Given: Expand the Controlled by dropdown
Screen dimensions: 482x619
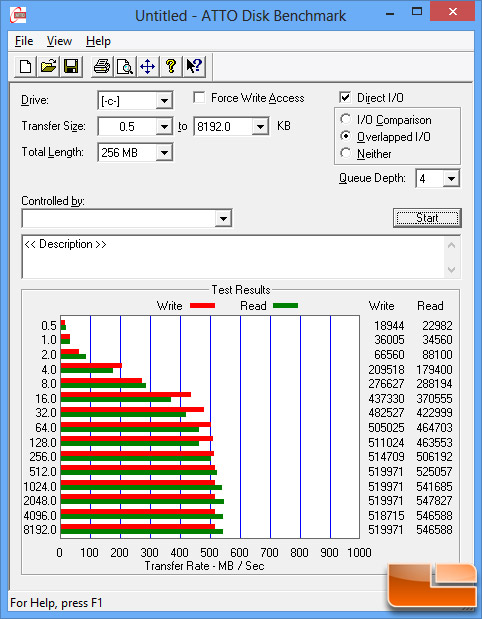Looking at the screenshot, I should 223,218.
